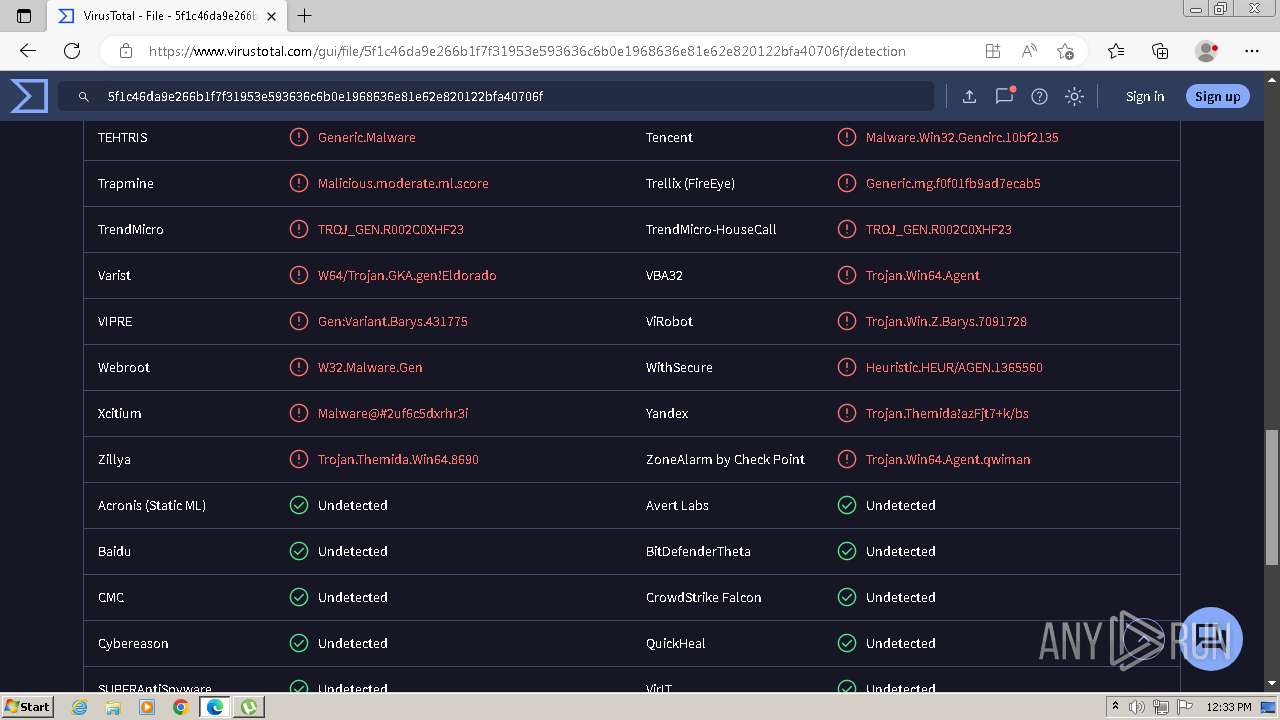Open the browser profile avatar
This screenshot has width=1280, height=720.
pyautogui.click(x=1206, y=51)
